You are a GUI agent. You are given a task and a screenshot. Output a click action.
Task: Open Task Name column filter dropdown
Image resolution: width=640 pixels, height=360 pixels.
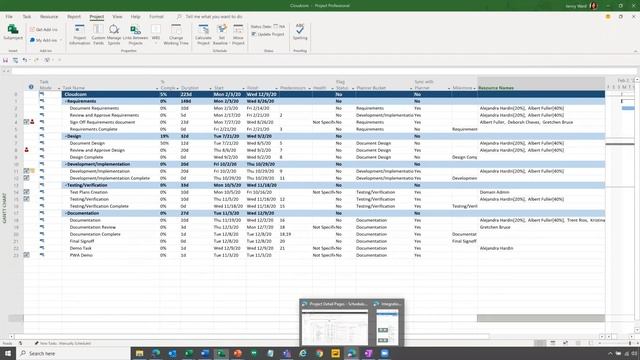pyautogui.click(x=157, y=89)
